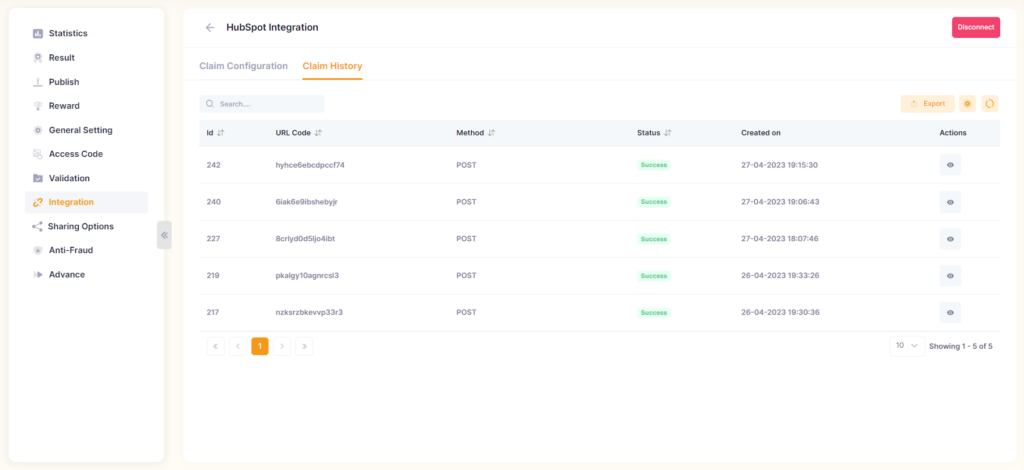Screen dimensions: 1024x470
Task: Click date 27-04-2023 18:07:46
Action: pyautogui.click(x=780, y=239)
